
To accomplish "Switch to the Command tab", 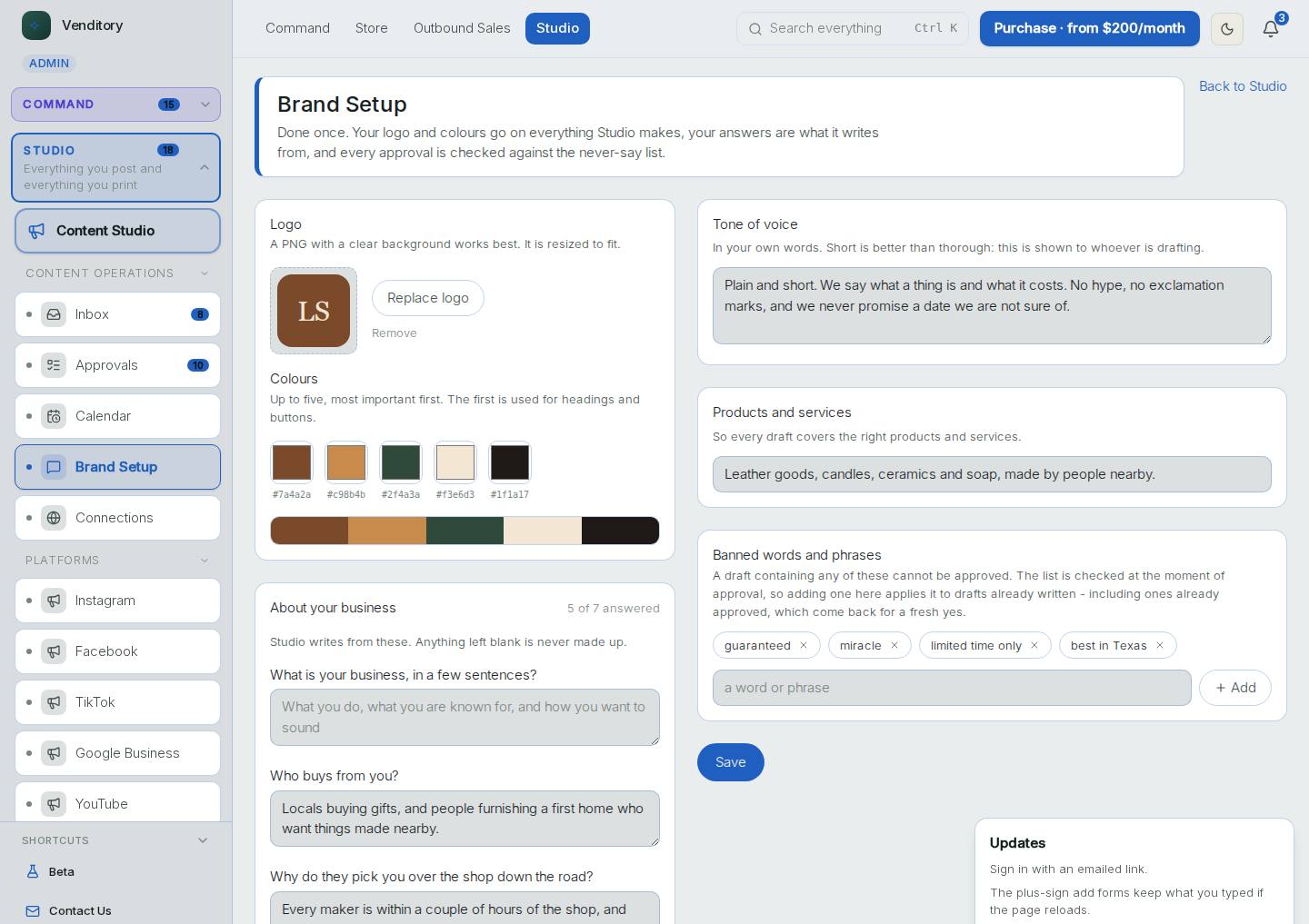I will [x=297, y=29].
